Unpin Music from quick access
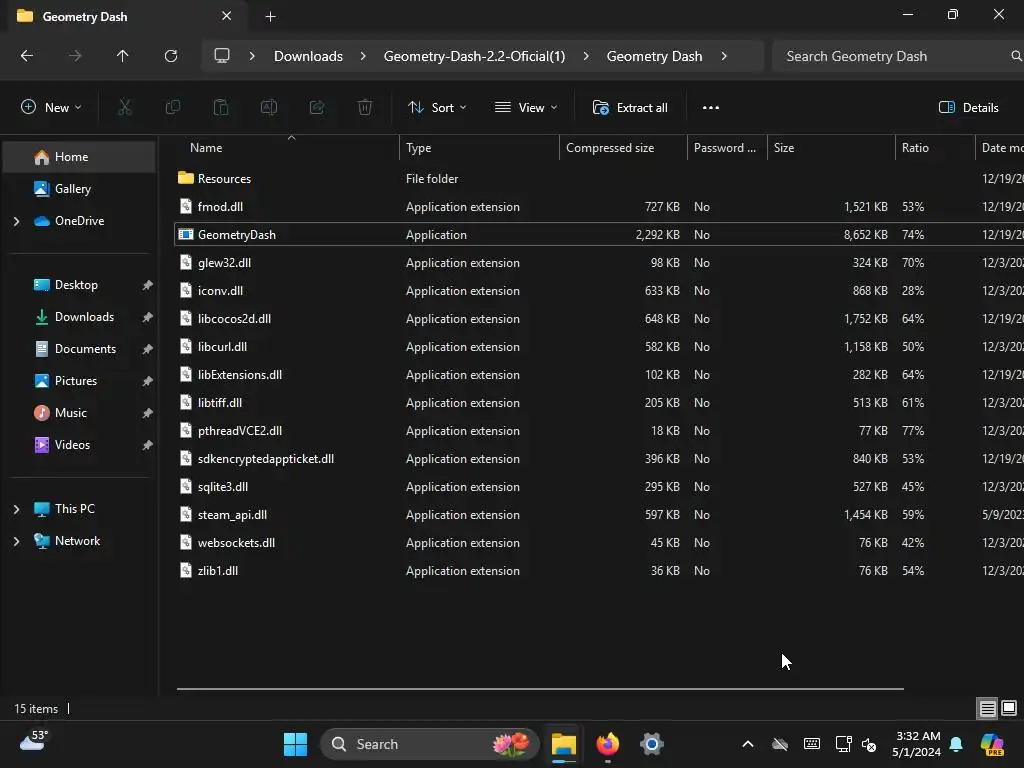Screen dimensions: 1024x768 coord(148,413)
